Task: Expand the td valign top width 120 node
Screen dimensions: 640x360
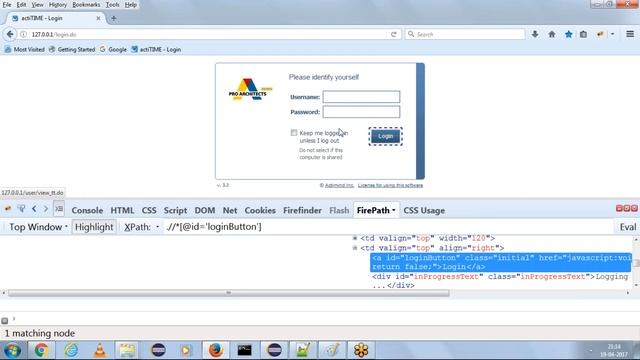Action: tap(355, 238)
